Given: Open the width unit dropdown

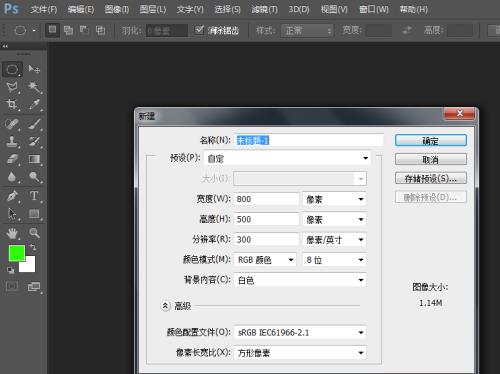Looking at the screenshot, I should pos(334,199).
